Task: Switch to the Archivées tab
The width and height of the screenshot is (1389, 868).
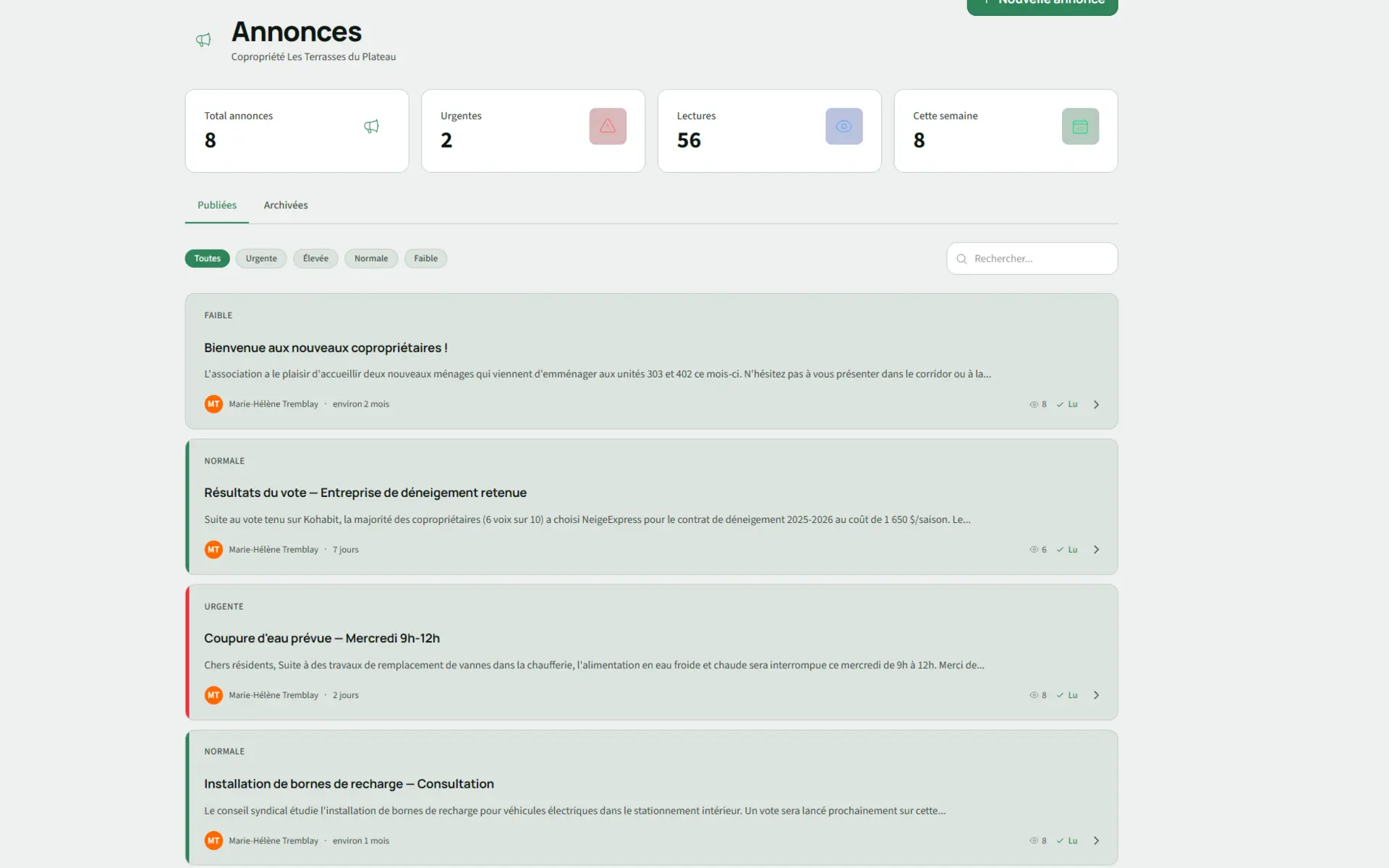Action: 286,205
